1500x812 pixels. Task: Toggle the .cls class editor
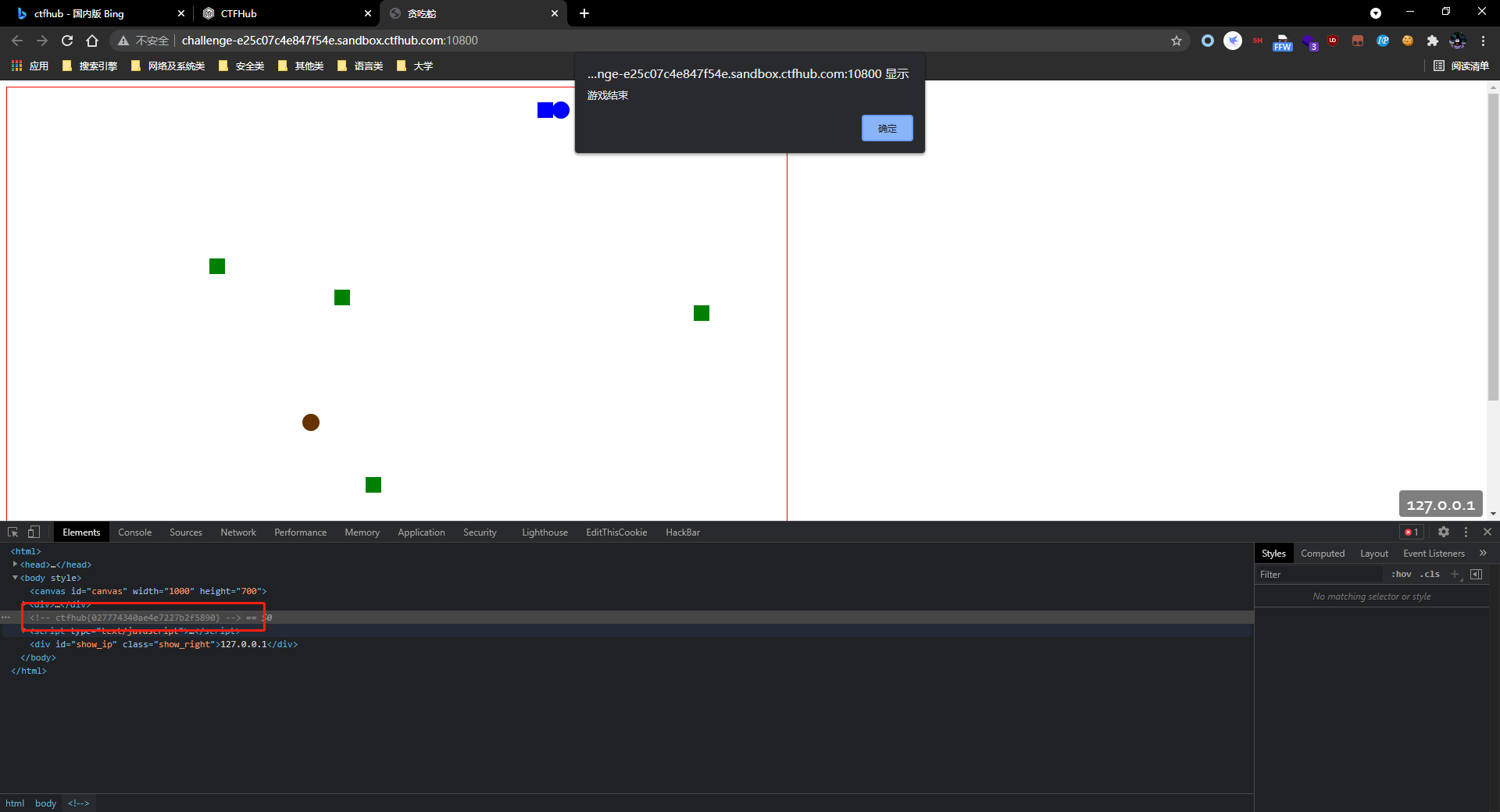[x=1430, y=575]
